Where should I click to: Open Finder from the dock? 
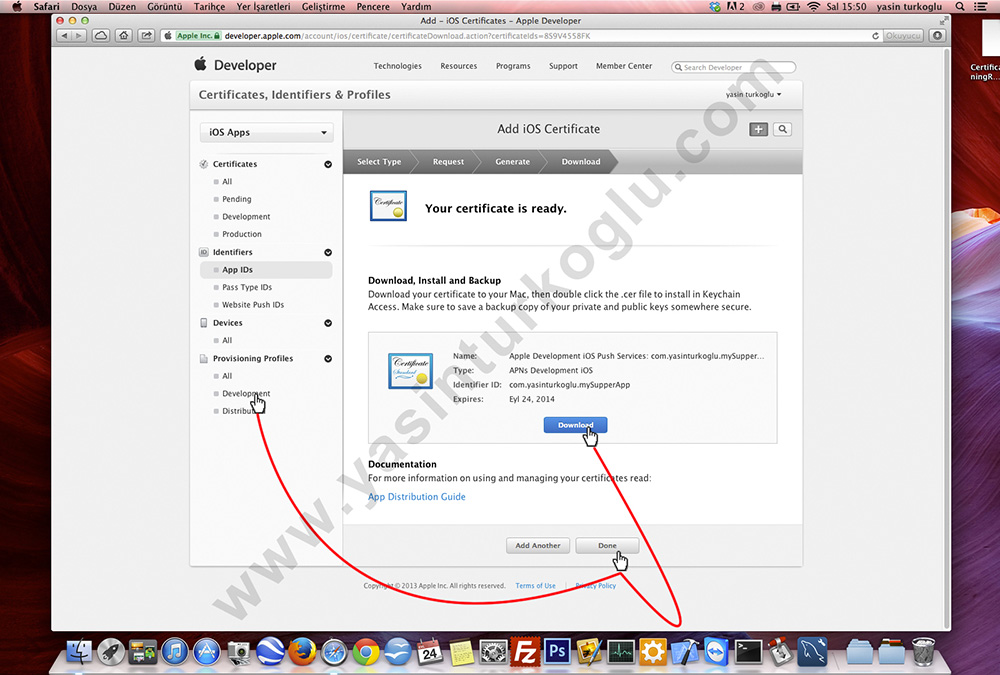coord(79,652)
